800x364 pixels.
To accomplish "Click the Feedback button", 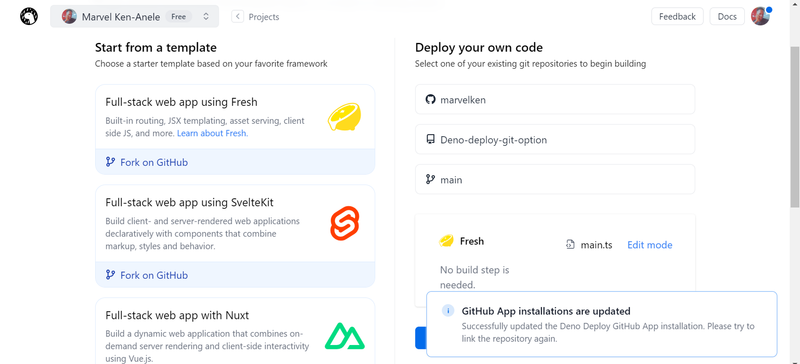I will (677, 16).
